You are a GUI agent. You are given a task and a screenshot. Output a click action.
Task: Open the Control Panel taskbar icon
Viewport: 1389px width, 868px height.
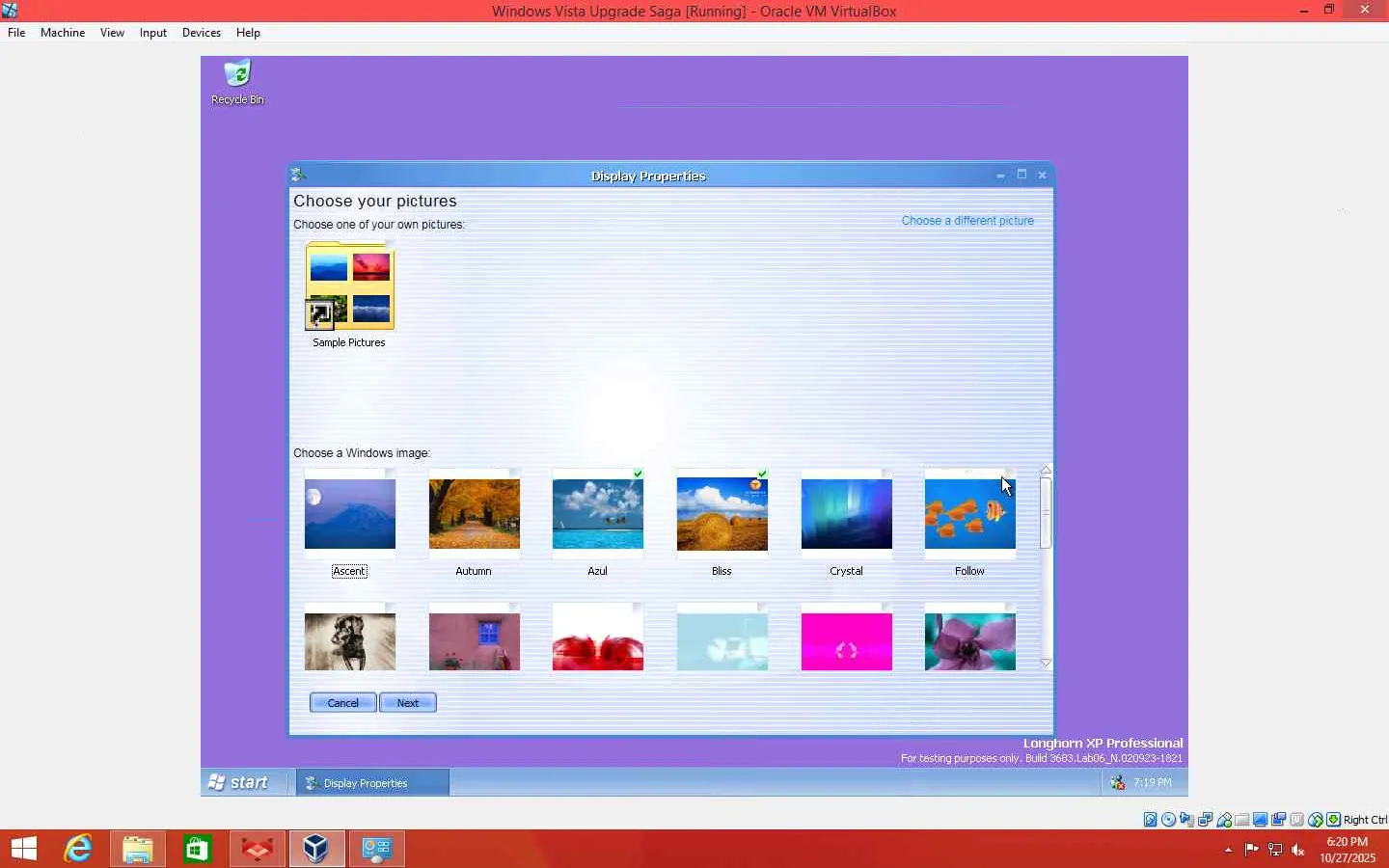376,849
